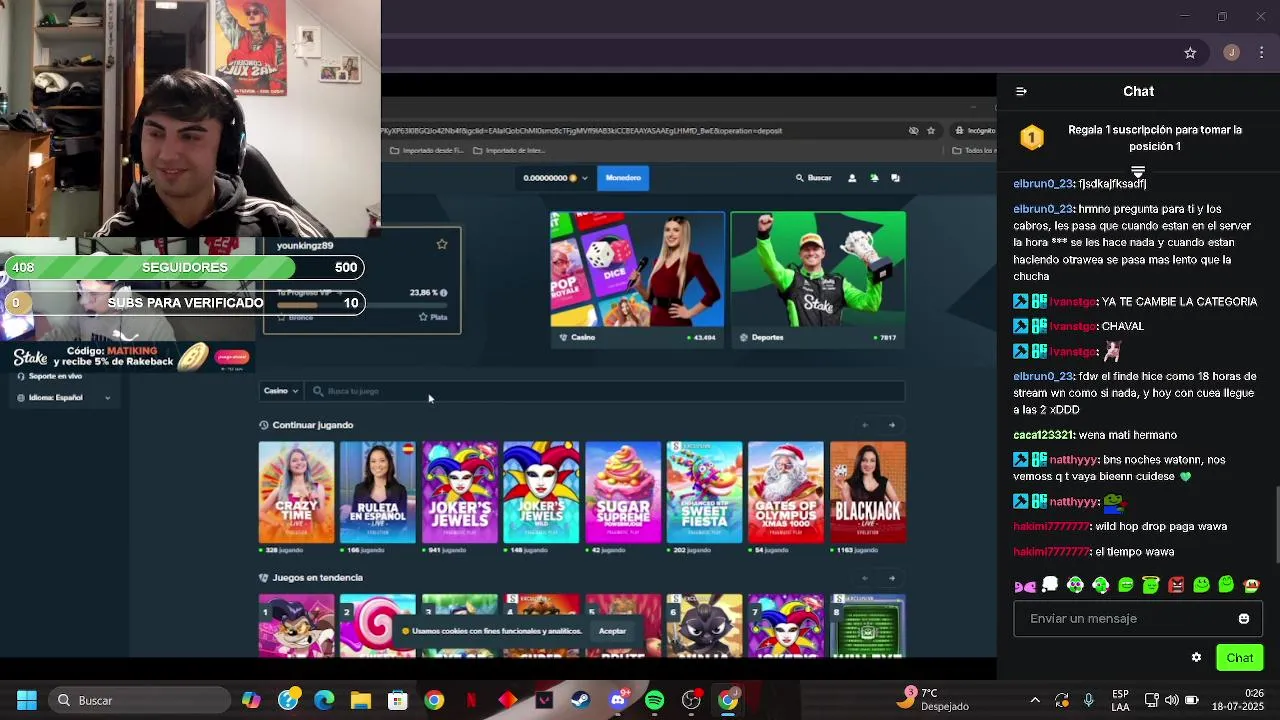Viewport: 1280px width, 720px height.
Task: Insert the pink fish emote
Action: tap(1025, 586)
